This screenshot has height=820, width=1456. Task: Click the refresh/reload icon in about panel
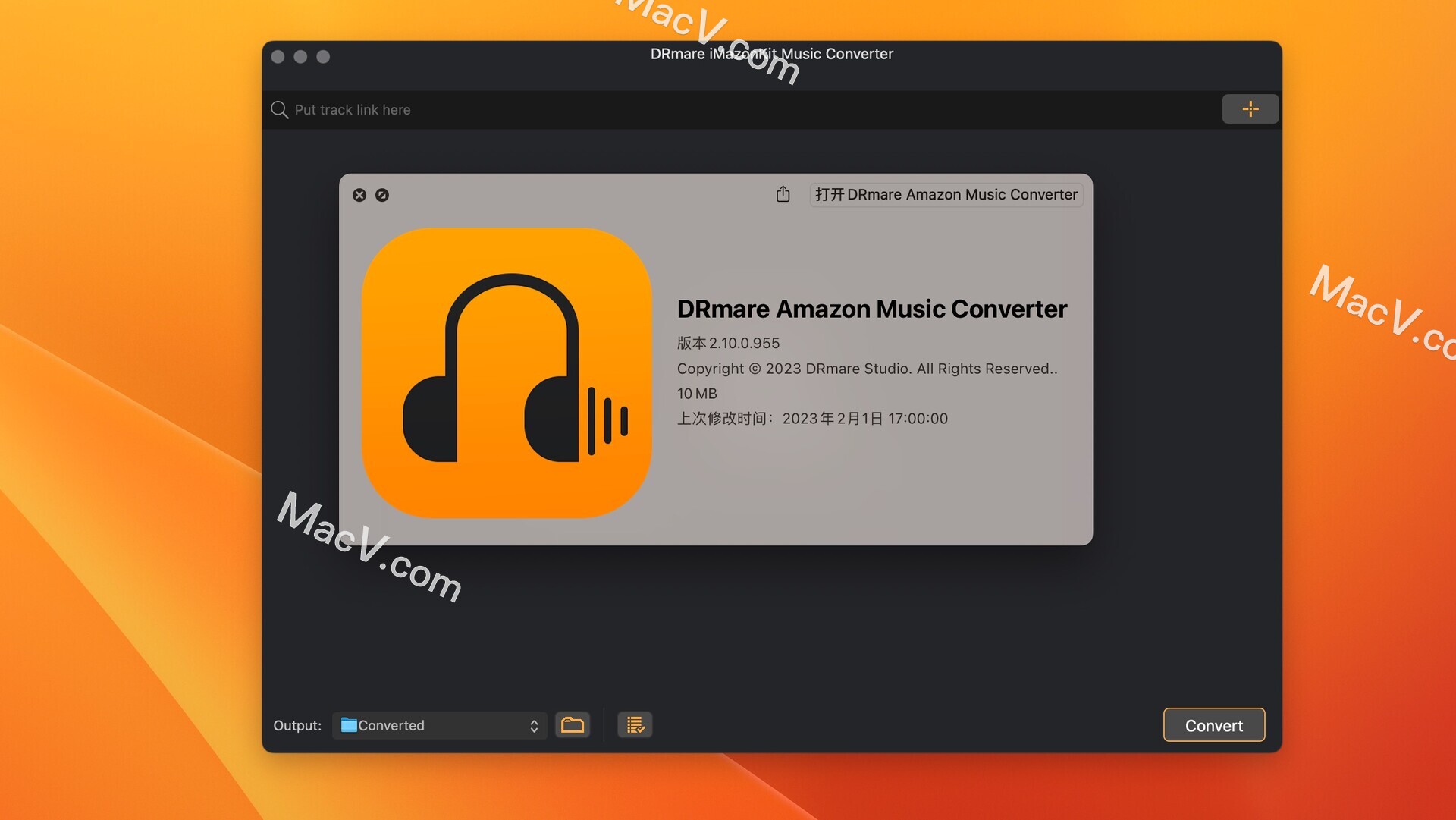tap(382, 194)
